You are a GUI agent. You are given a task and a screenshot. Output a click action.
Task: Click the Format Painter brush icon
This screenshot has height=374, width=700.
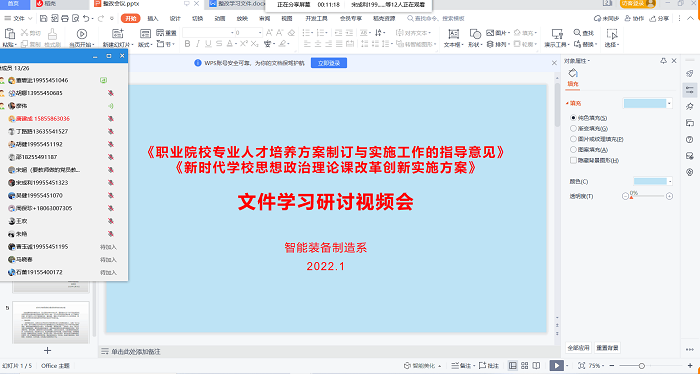(52, 34)
